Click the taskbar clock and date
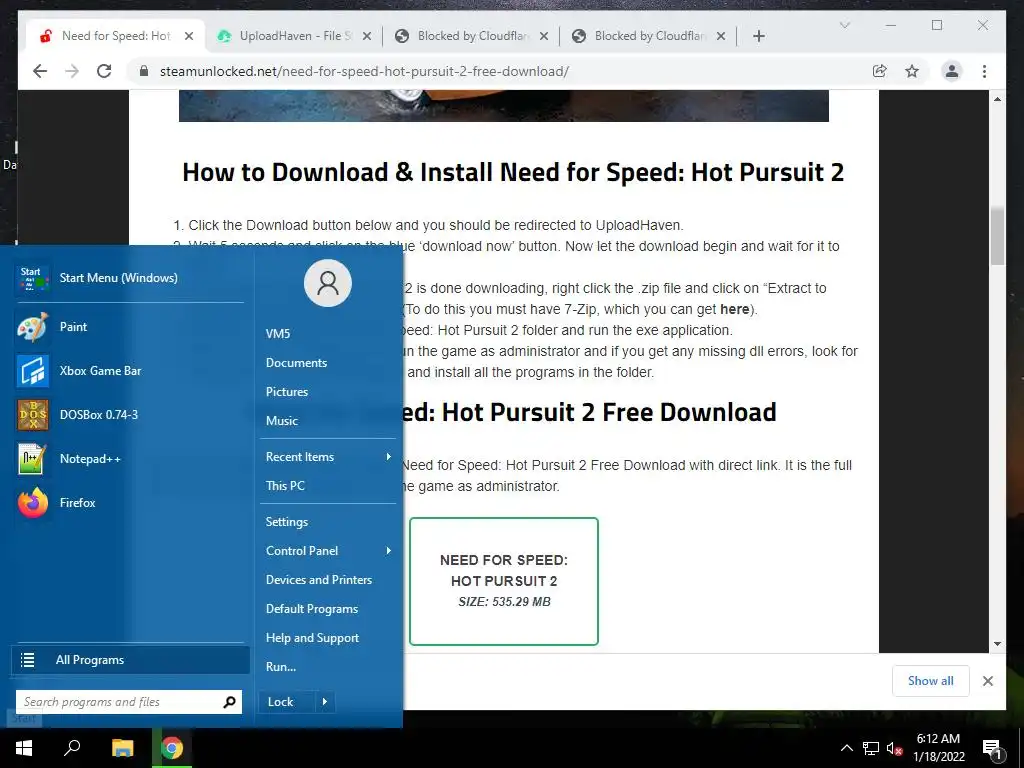 938,748
